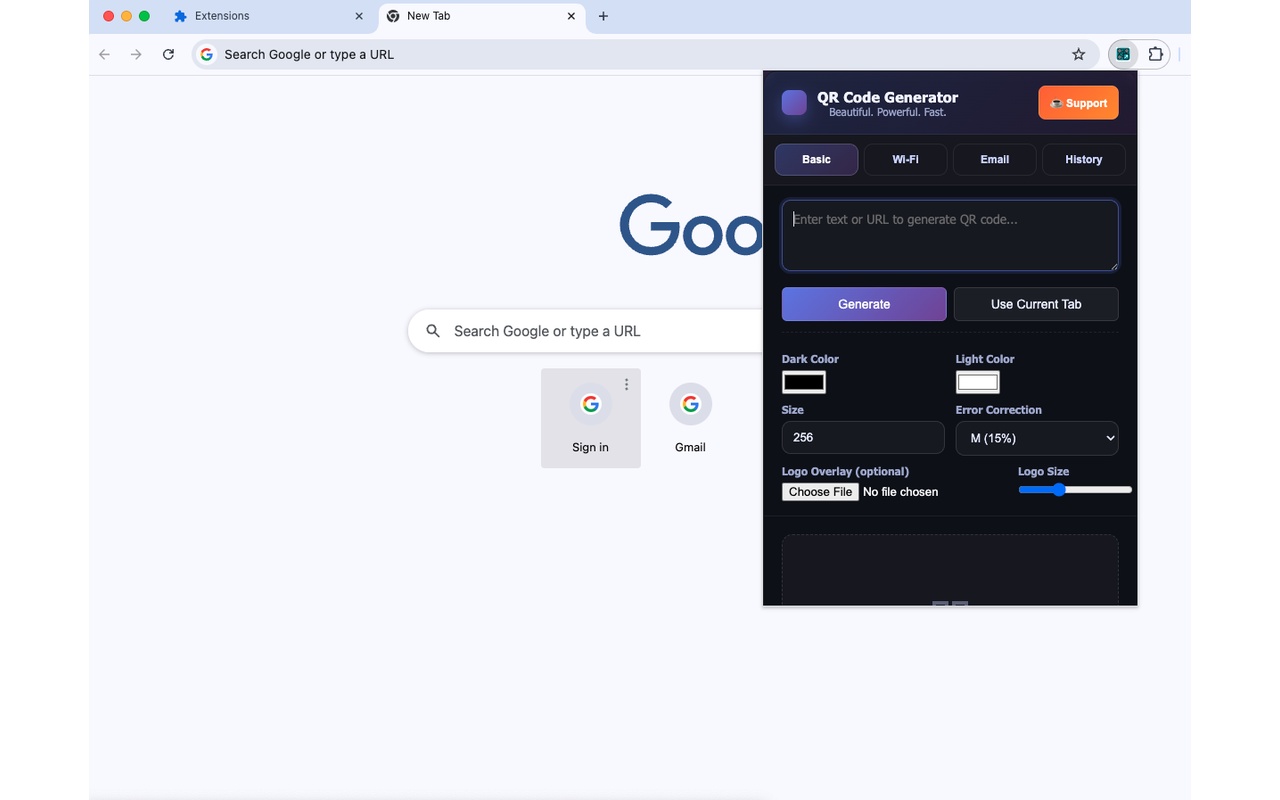The image size is (1280, 800).
Task: Go forward with the arrow button
Action: (136, 54)
